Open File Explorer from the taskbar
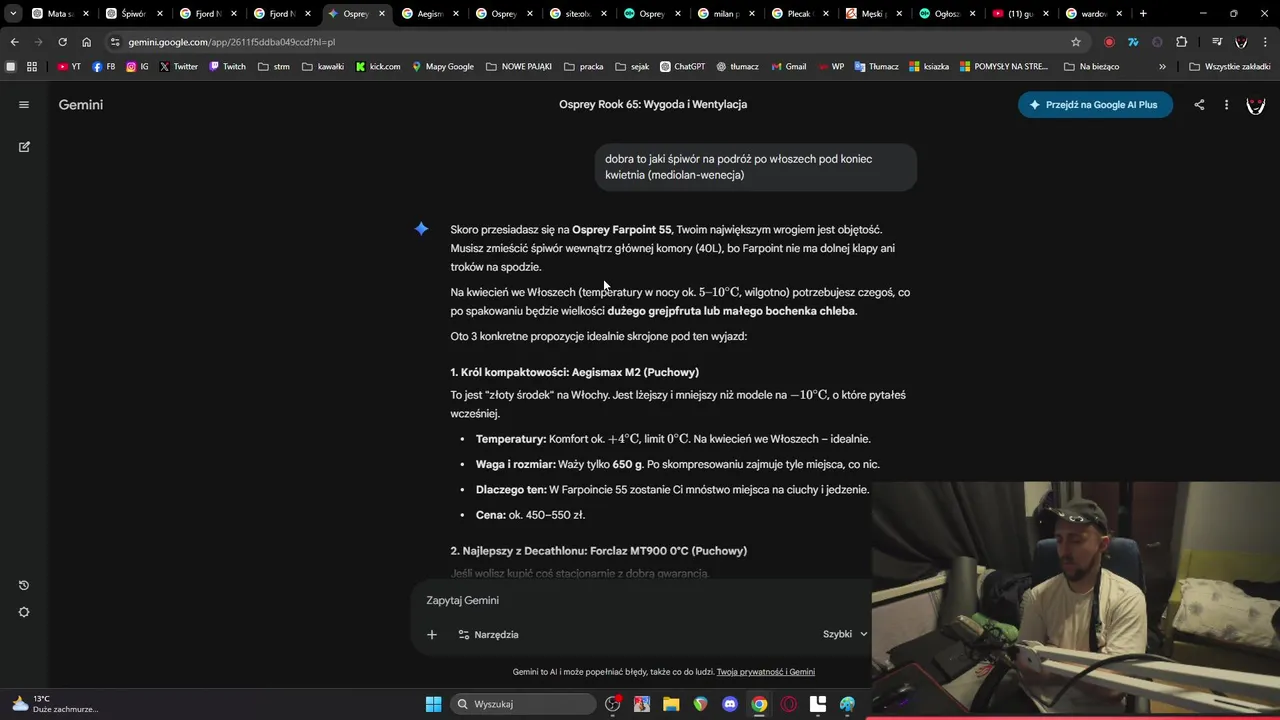1280x720 pixels. pyautogui.click(x=671, y=704)
